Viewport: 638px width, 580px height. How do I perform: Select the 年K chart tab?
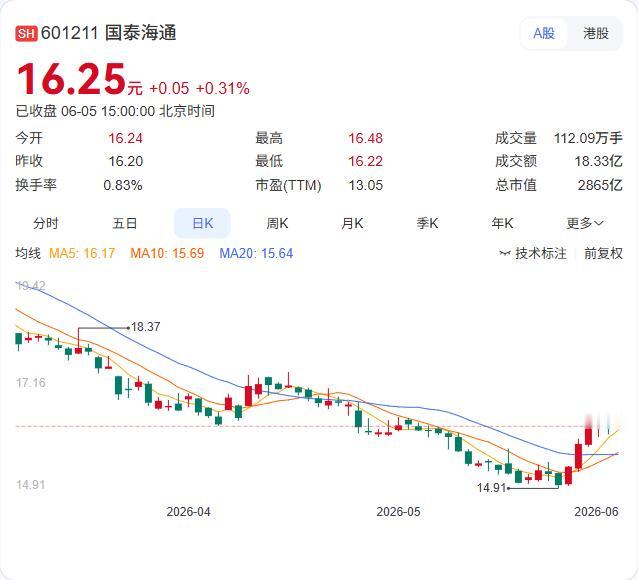502,223
